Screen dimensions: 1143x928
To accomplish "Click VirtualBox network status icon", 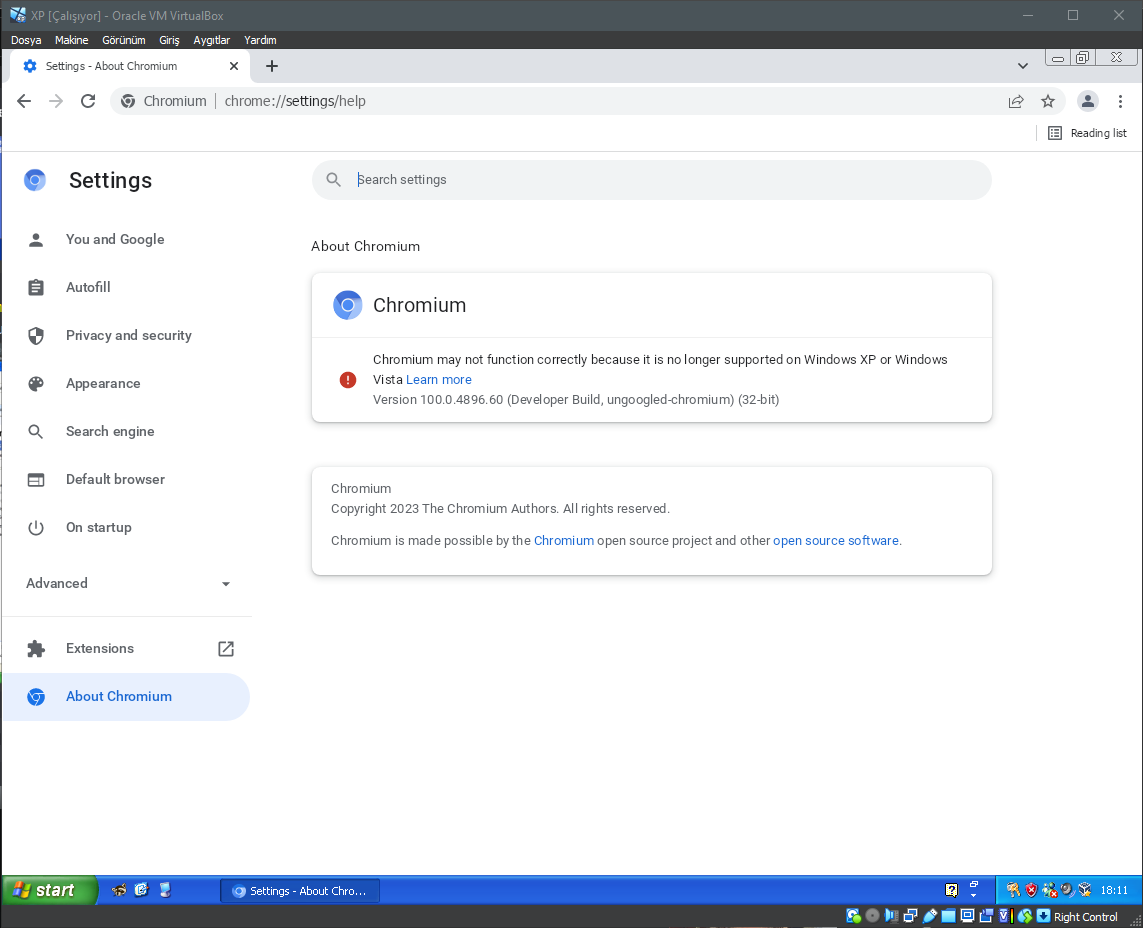I will (910, 916).
